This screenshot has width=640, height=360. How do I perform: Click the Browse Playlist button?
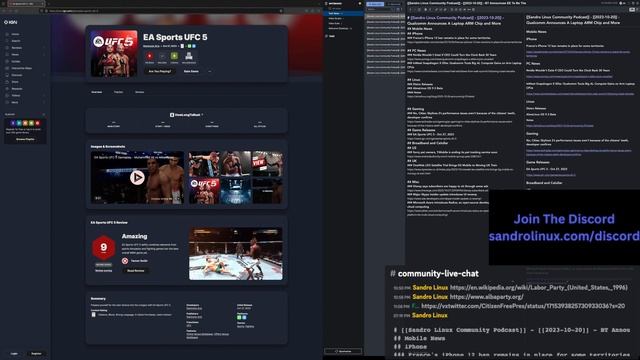click(25, 139)
